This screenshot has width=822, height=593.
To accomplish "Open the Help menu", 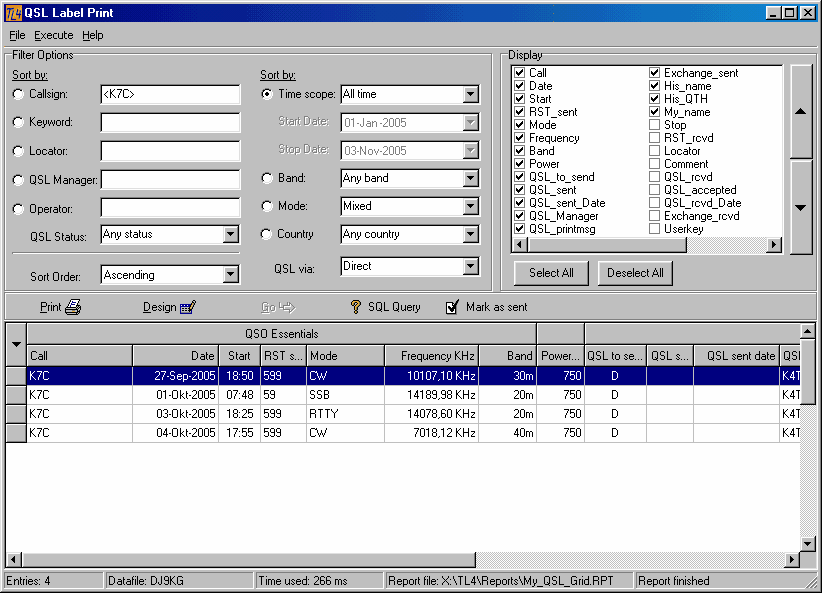I will pos(93,35).
